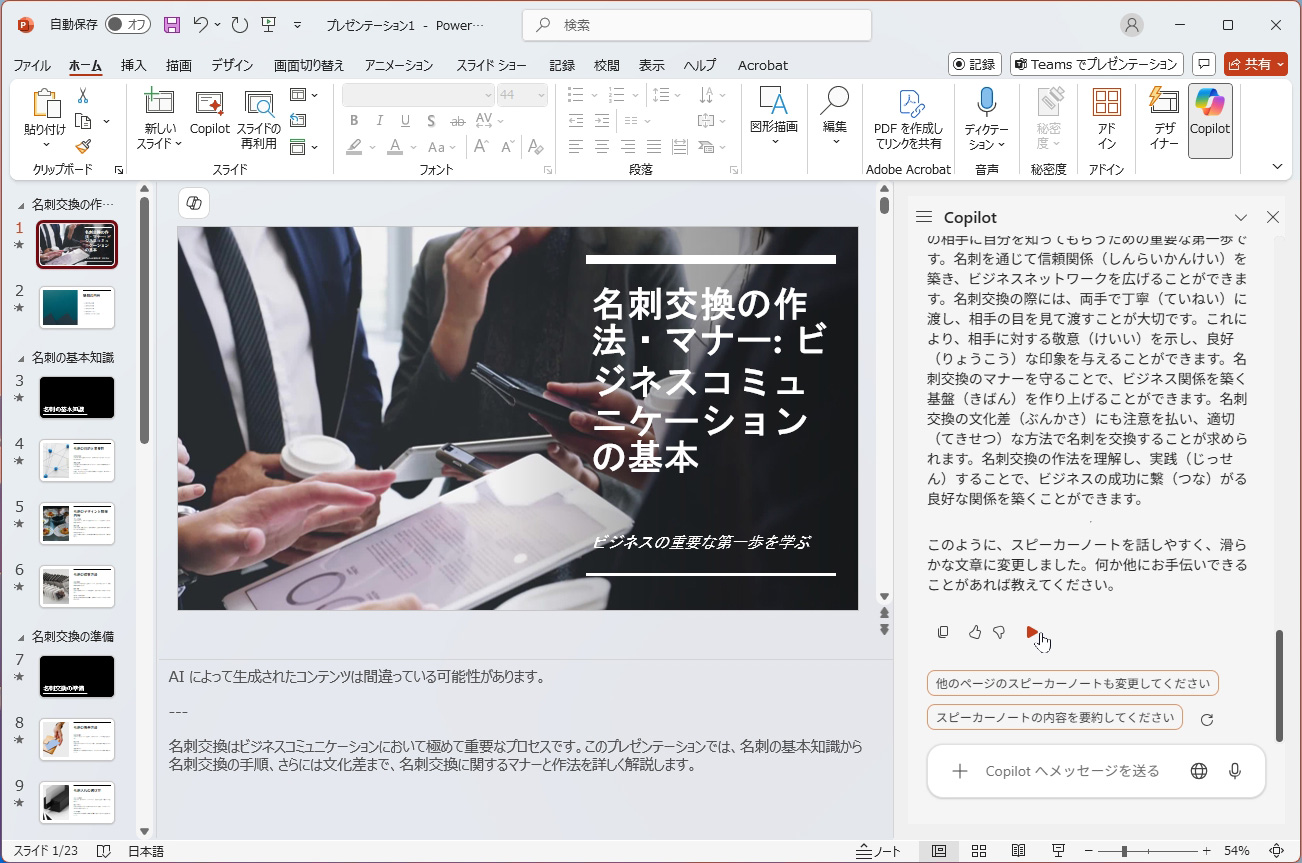Open the Designer pane from the ribbon
The height and width of the screenshot is (863, 1302).
tap(1164, 120)
